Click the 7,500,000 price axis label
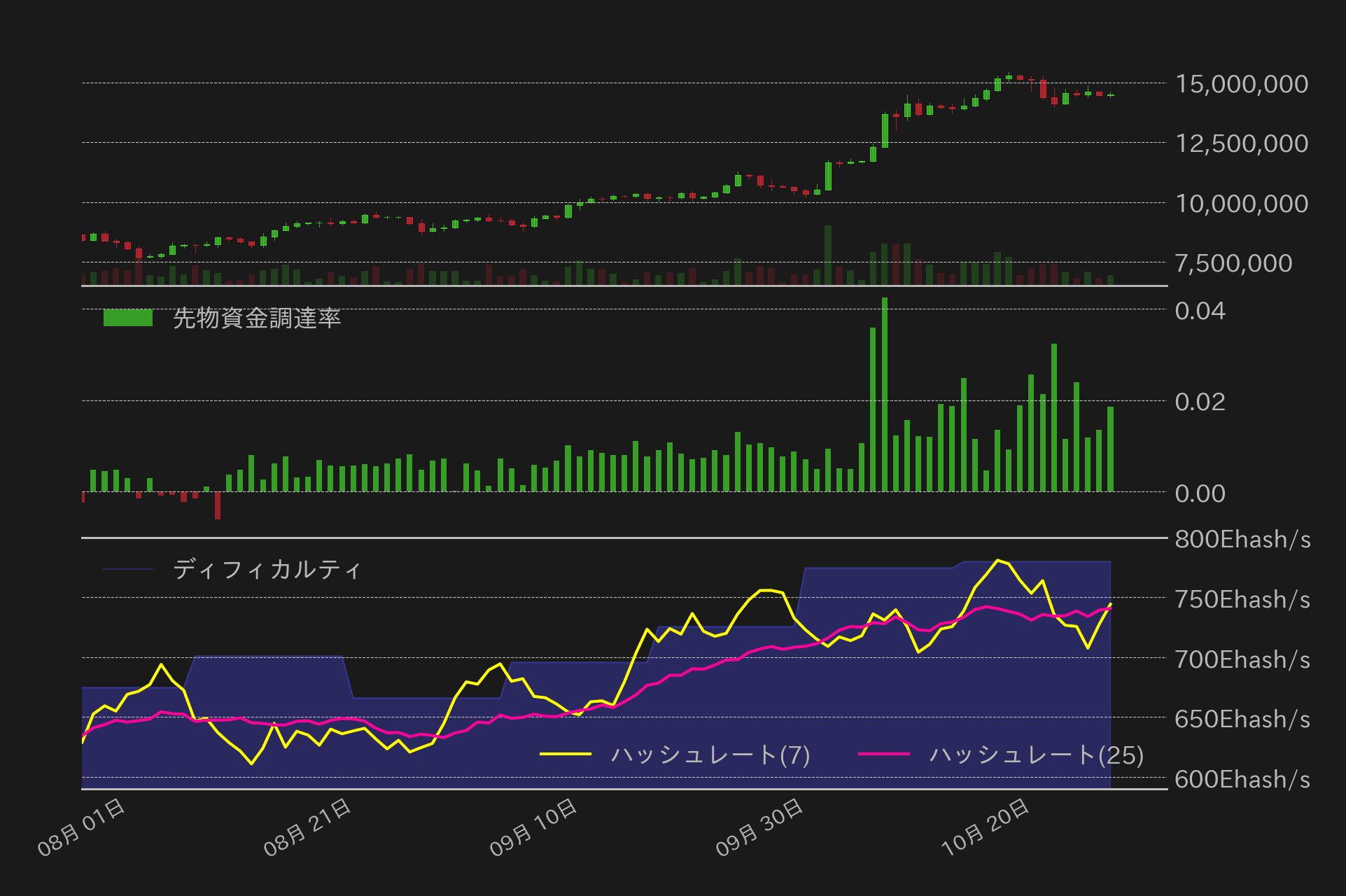 [1233, 263]
